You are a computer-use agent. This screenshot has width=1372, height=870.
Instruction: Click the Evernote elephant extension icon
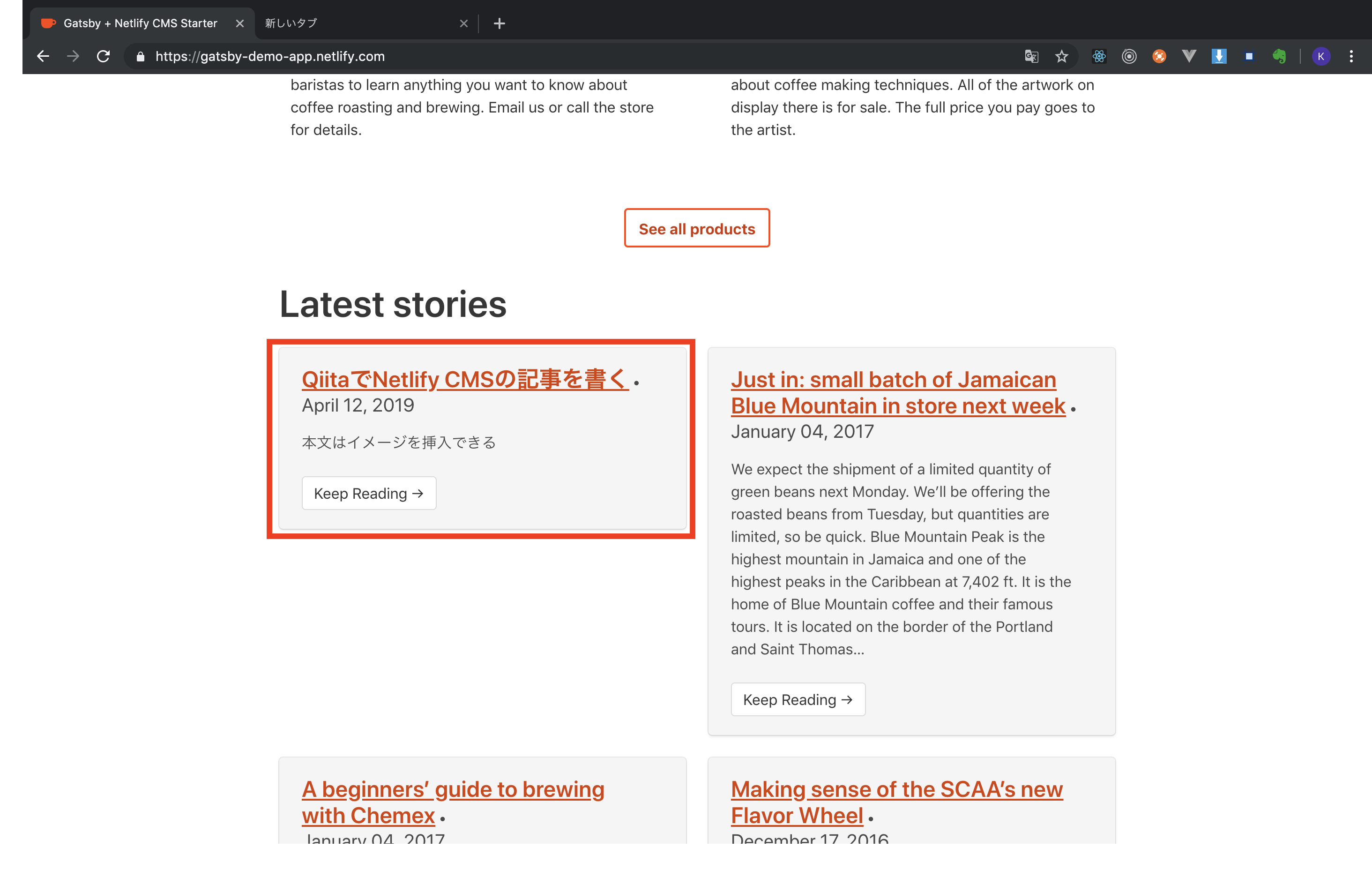[1279, 56]
